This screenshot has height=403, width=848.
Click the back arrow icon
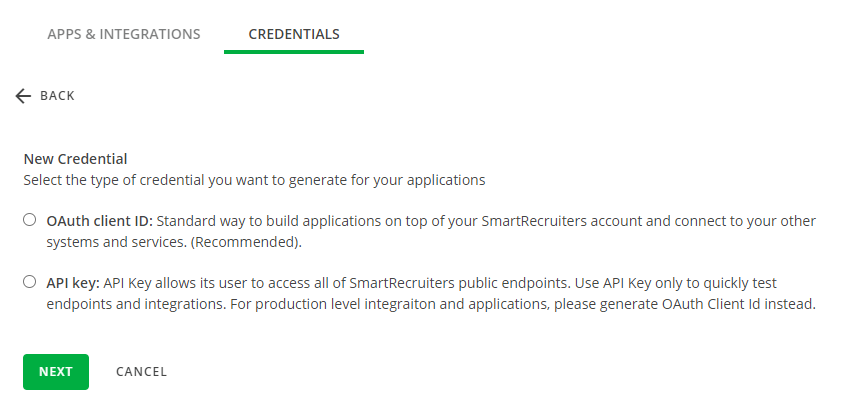[24, 96]
